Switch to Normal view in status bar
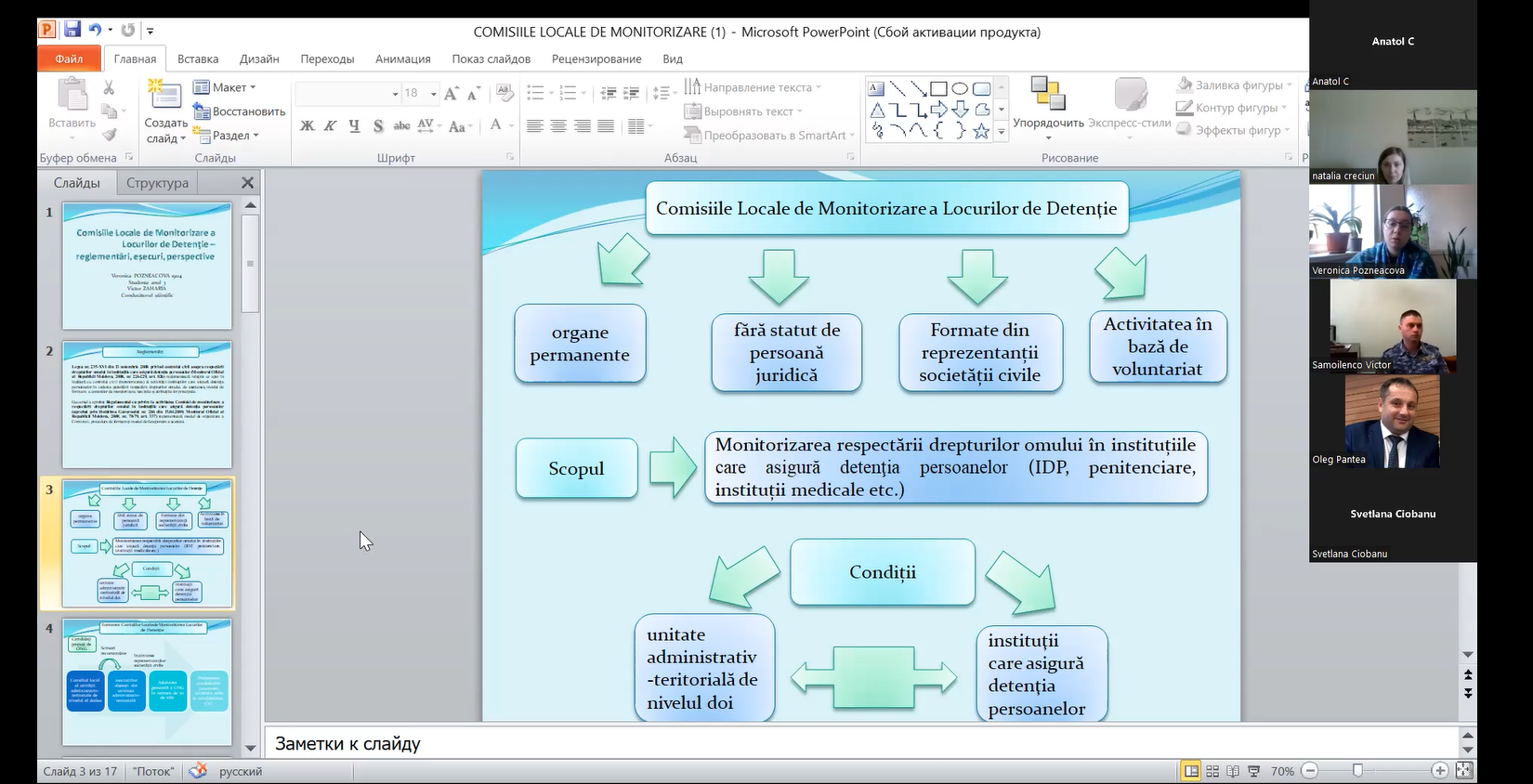The image size is (1533, 784). pos(1191,771)
